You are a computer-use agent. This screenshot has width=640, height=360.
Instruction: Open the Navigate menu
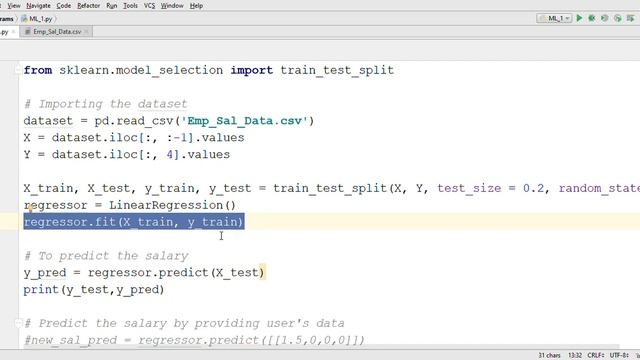click(38, 6)
